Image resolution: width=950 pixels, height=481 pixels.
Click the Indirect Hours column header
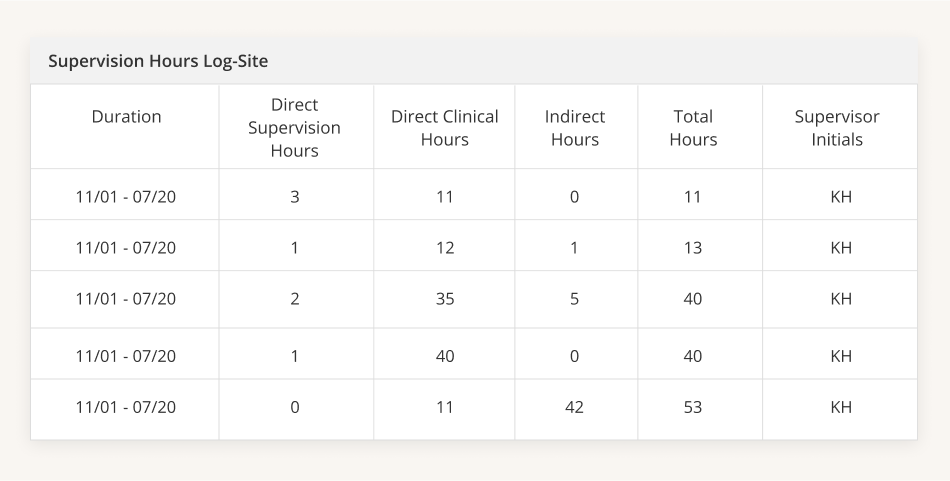574,128
